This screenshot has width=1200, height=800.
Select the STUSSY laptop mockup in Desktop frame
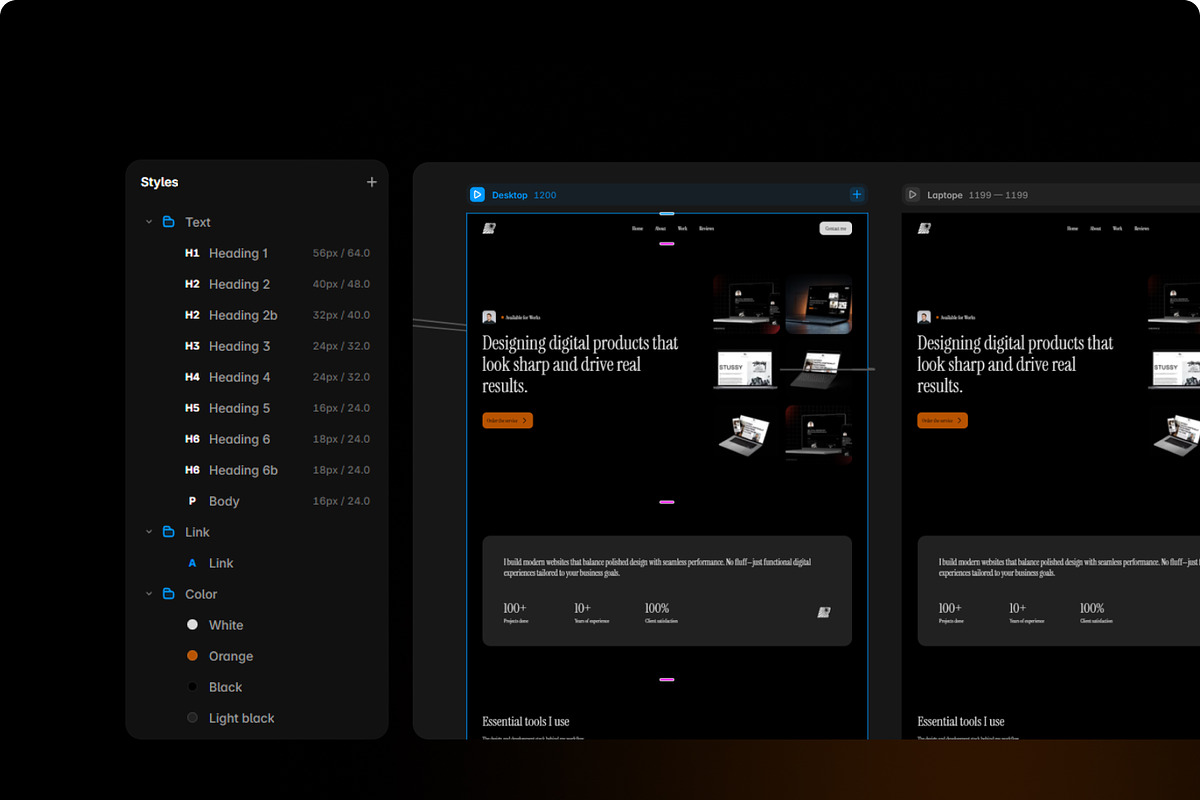pos(745,370)
